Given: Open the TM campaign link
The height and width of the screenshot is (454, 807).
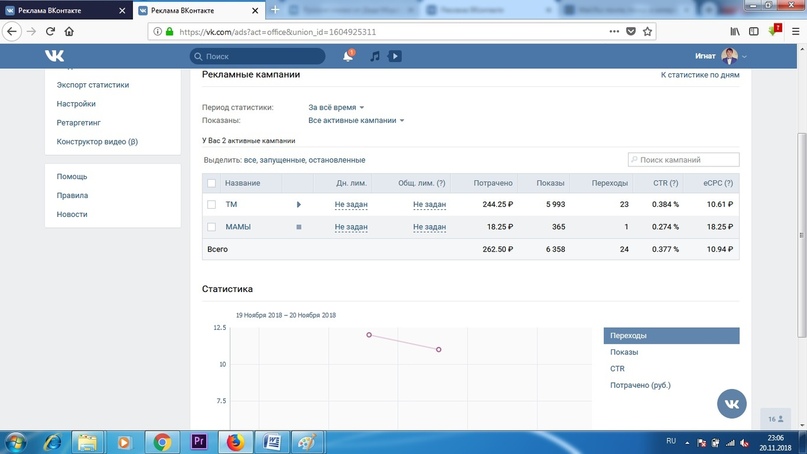Looking at the screenshot, I should 231,204.
